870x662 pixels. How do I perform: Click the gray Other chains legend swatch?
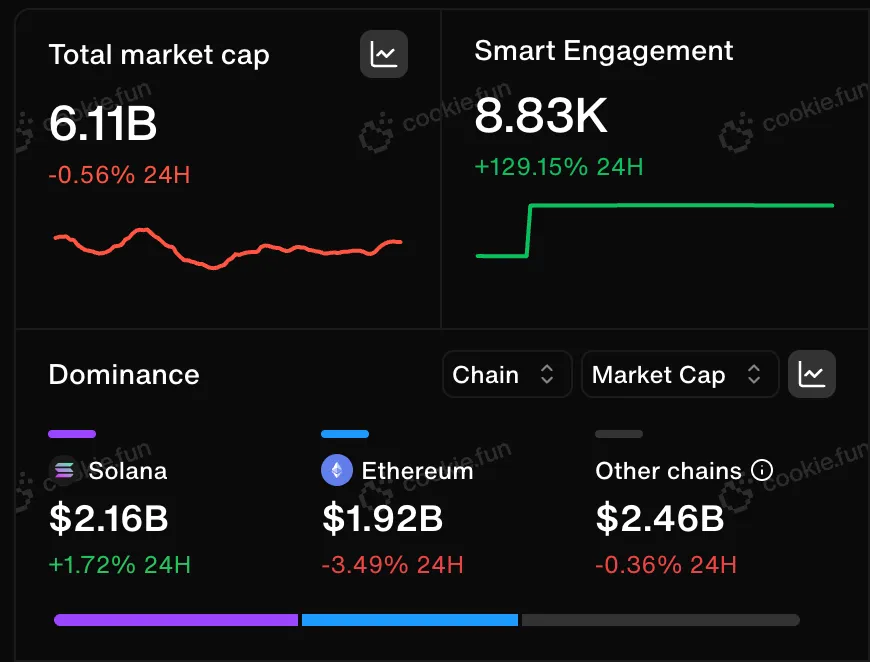[x=618, y=434]
